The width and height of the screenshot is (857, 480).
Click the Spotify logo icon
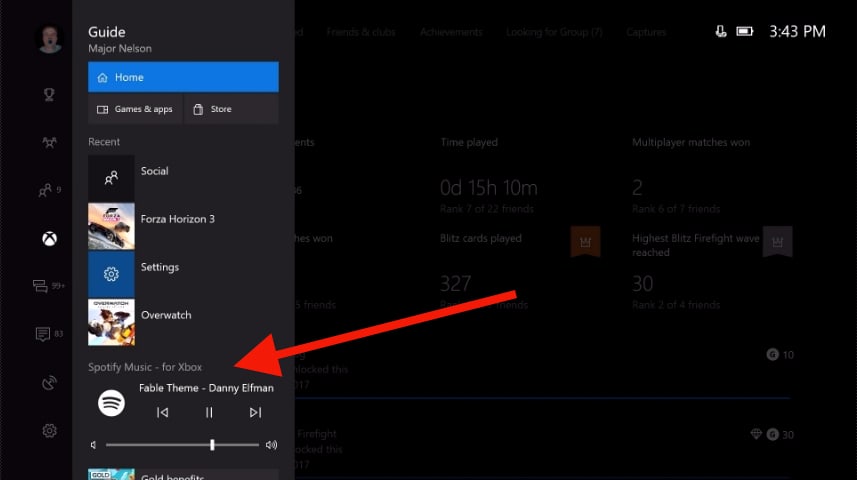point(111,403)
